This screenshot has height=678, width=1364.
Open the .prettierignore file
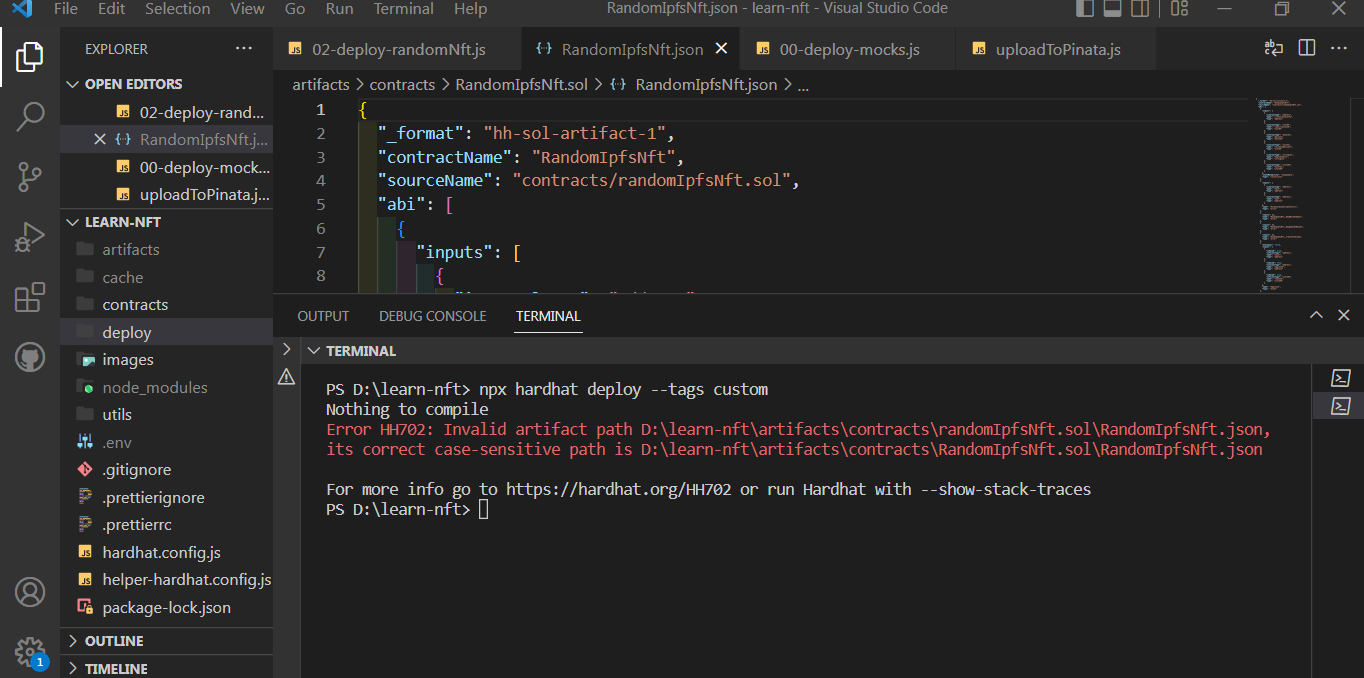pos(166,497)
